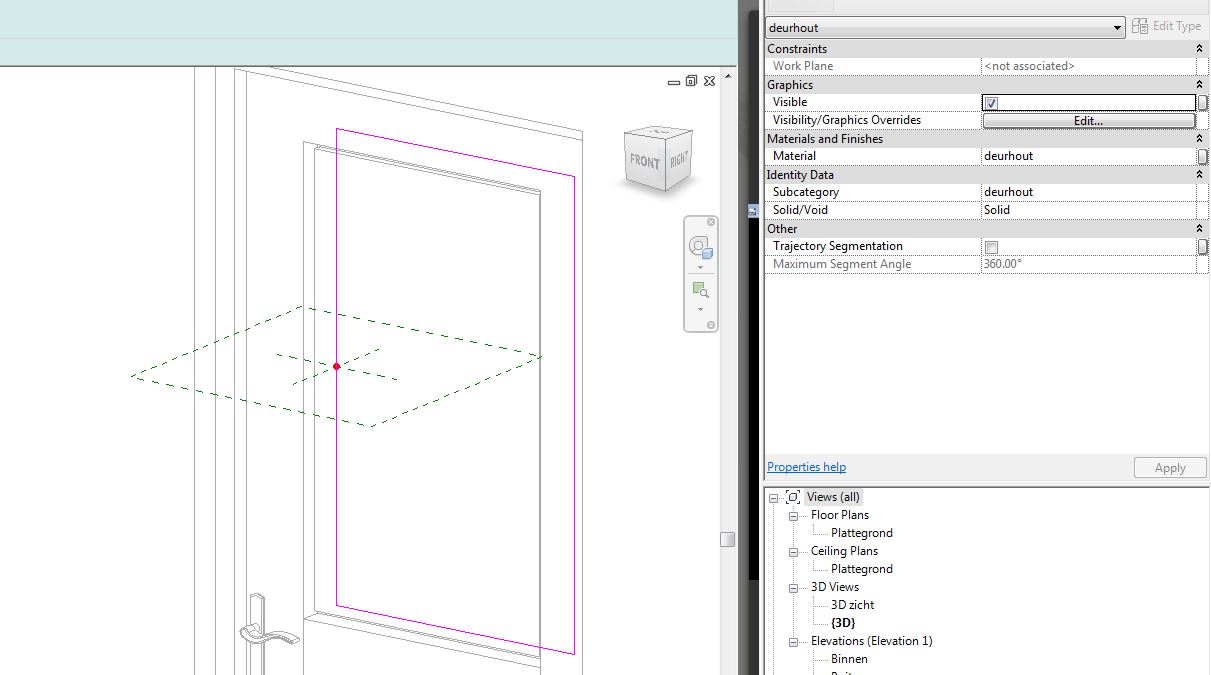
Task: Click the Edit Type icon
Action: [1139, 26]
